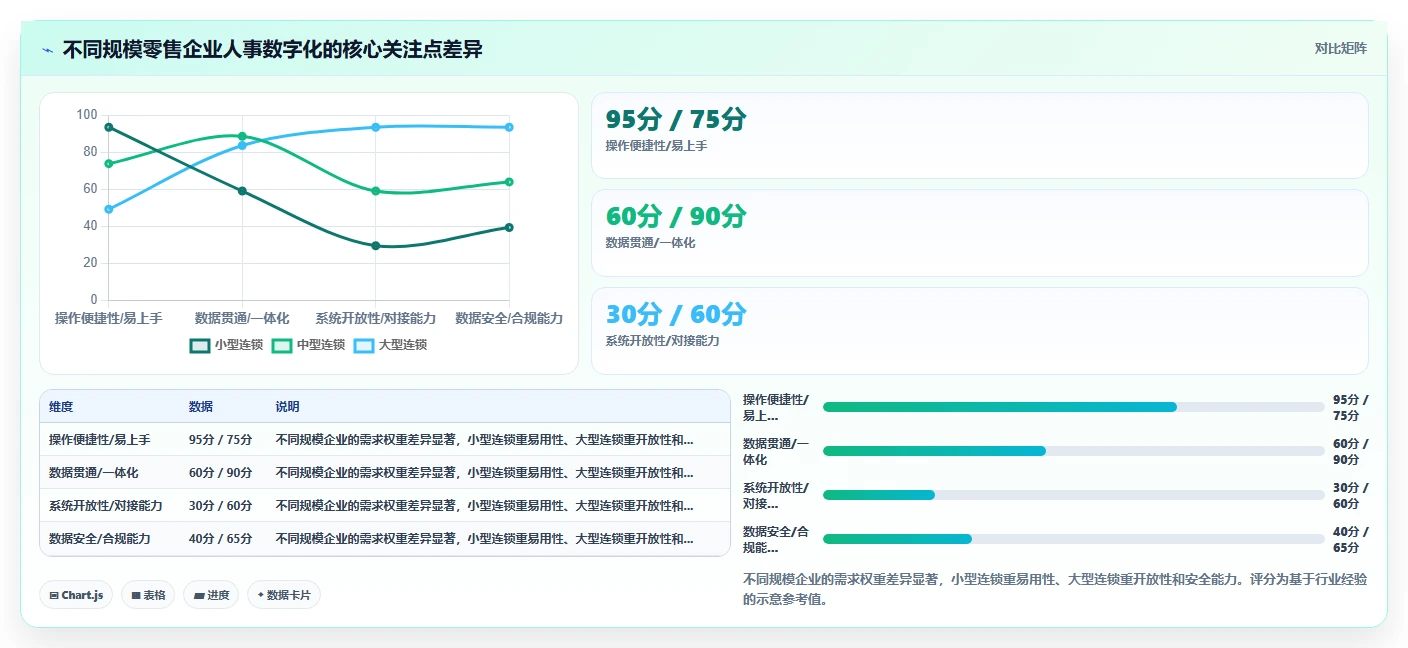Click the 30分 / 60分 data card
Image resolution: width=1408 pixels, height=648 pixels.
click(979, 330)
